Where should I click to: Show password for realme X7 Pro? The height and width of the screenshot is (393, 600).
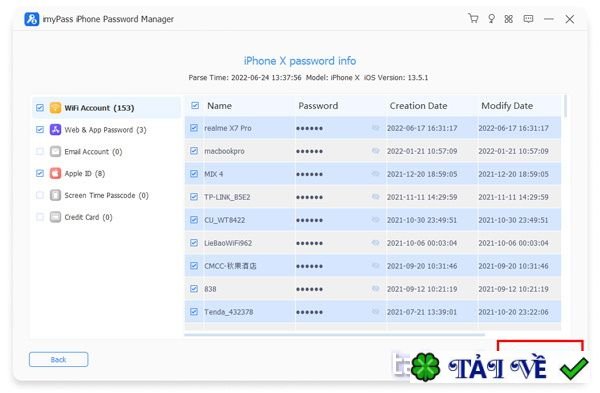coord(375,128)
